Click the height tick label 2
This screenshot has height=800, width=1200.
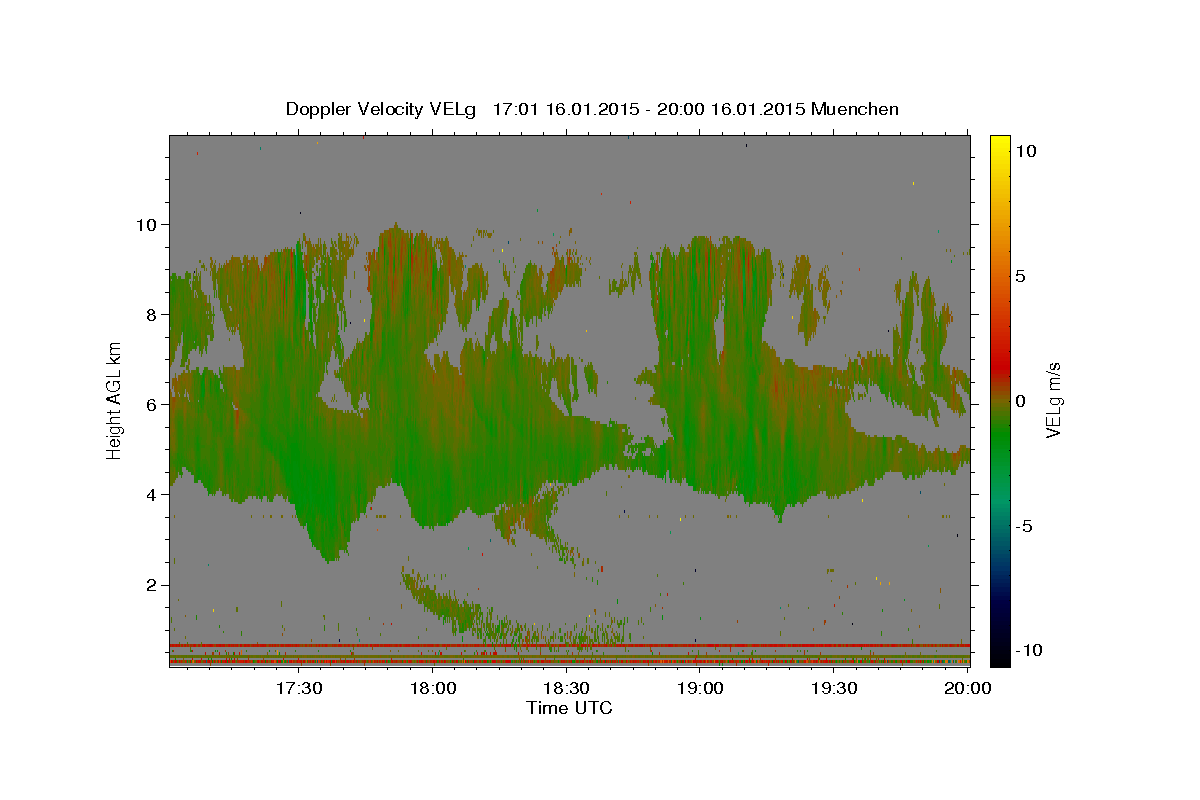(x=152, y=584)
